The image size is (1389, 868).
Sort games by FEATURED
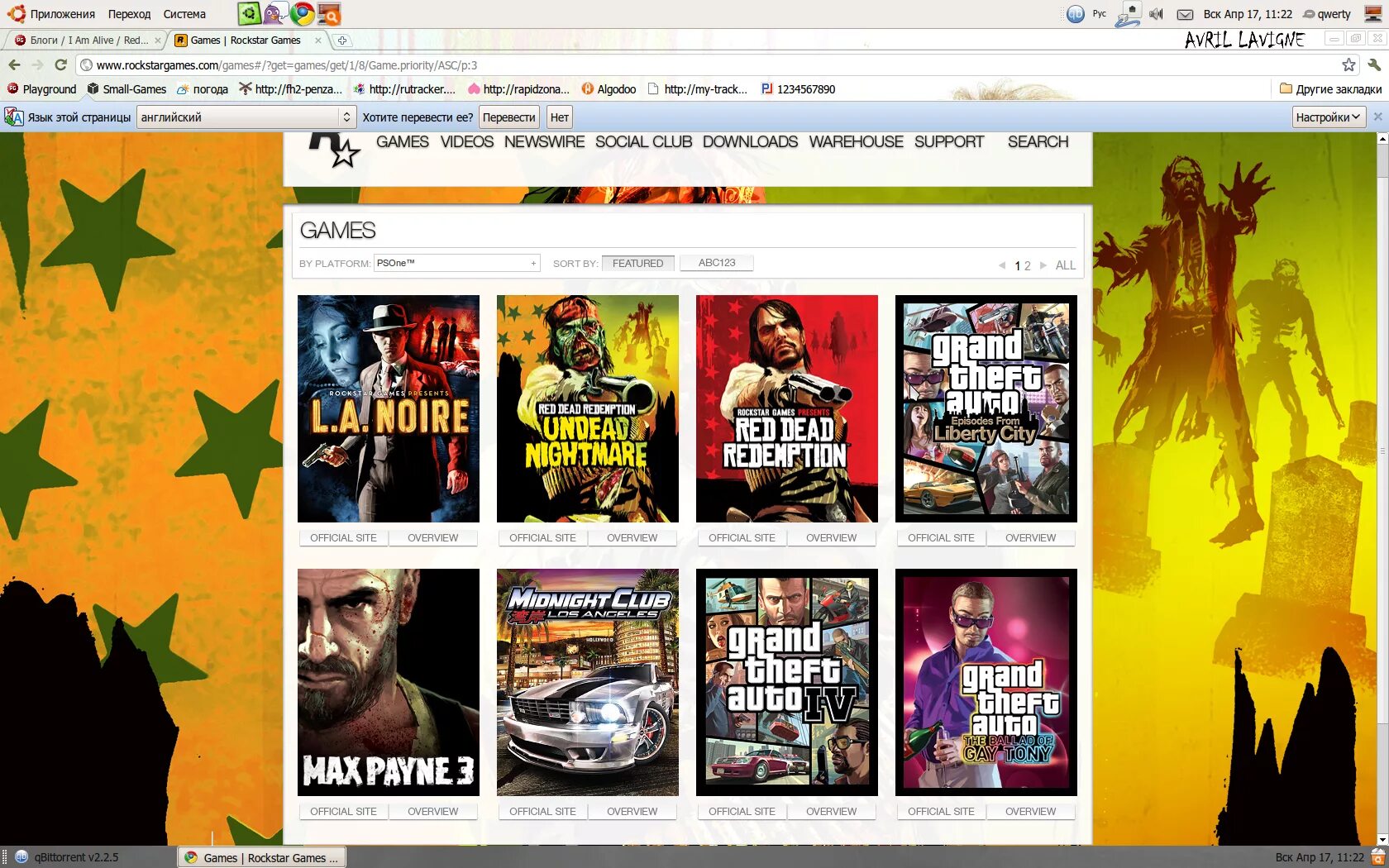tap(637, 263)
